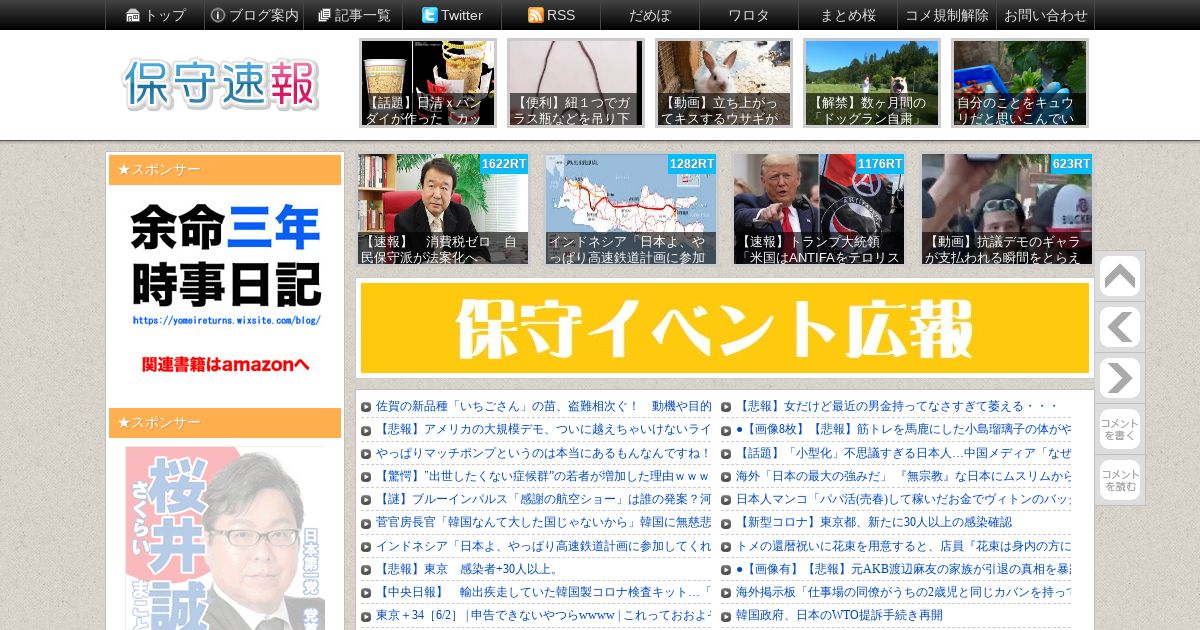Viewport: 1200px width, 630px height.
Task: Visit ワロタ in the top menu
Action: point(749,15)
